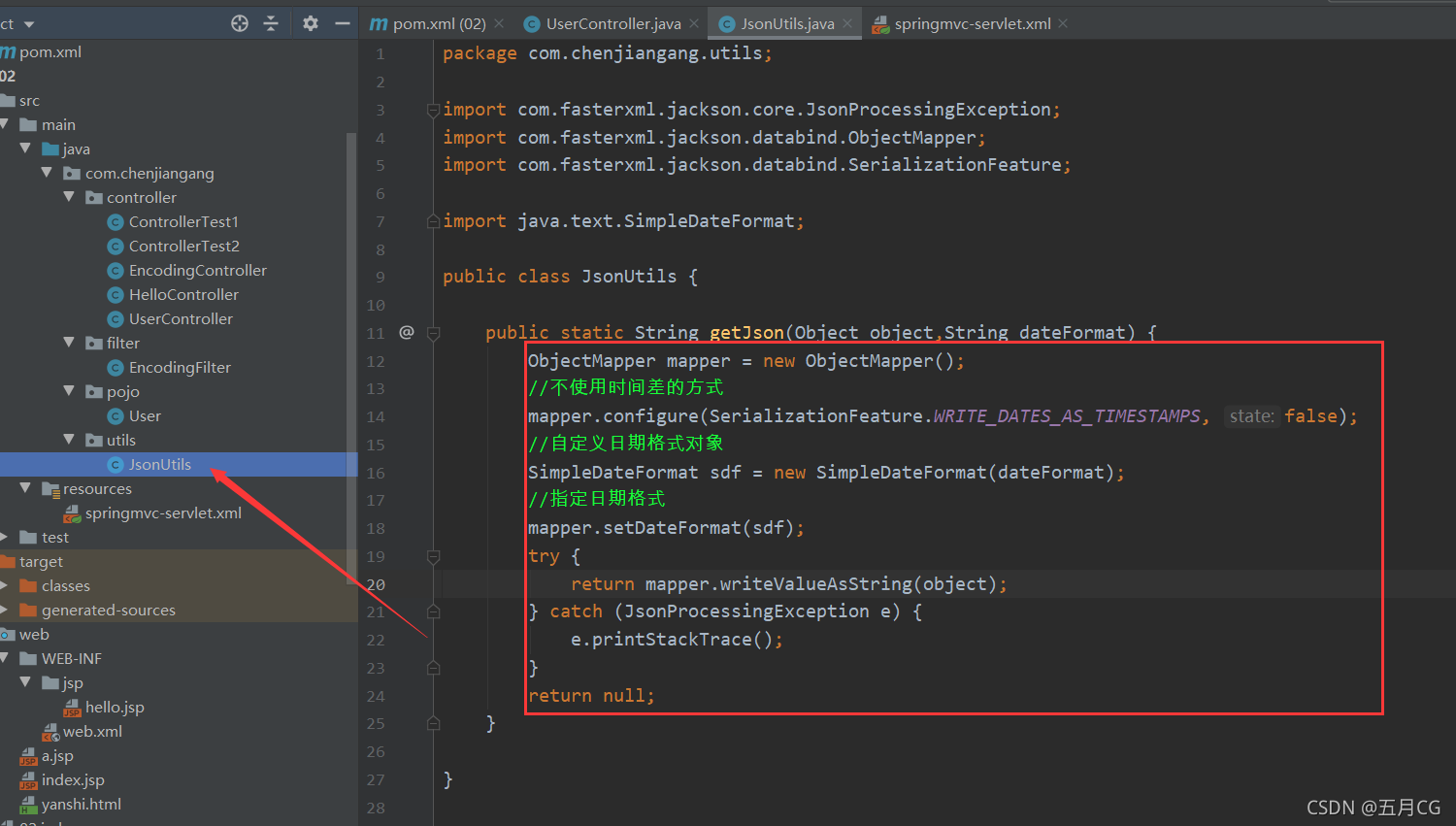Image resolution: width=1456 pixels, height=826 pixels.
Task: Hide the project panel with minus icon
Action: 342,23
